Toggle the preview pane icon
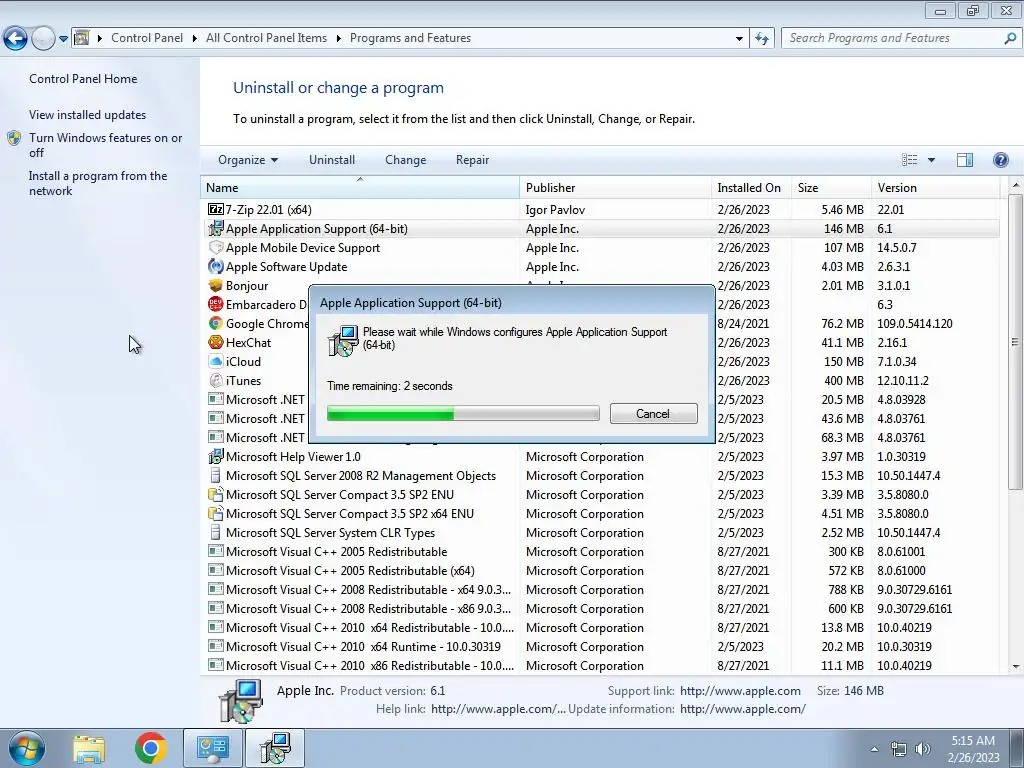The width and height of the screenshot is (1024, 768). pos(965,160)
